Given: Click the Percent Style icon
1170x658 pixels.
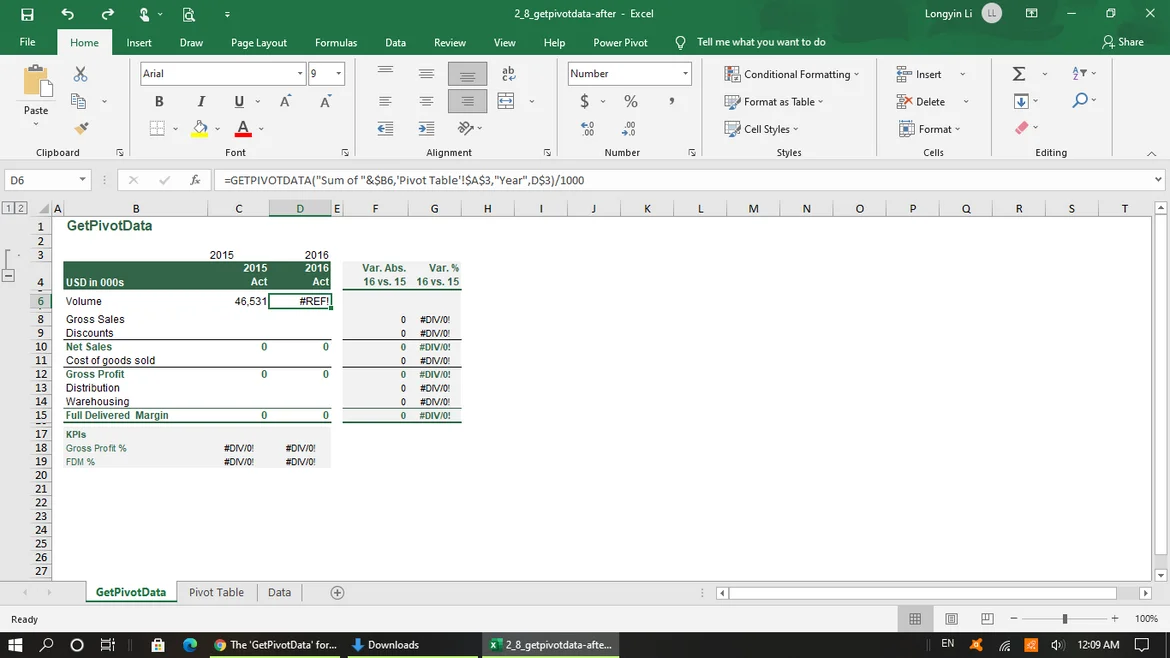Looking at the screenshot, I should [x=630, y=102].
